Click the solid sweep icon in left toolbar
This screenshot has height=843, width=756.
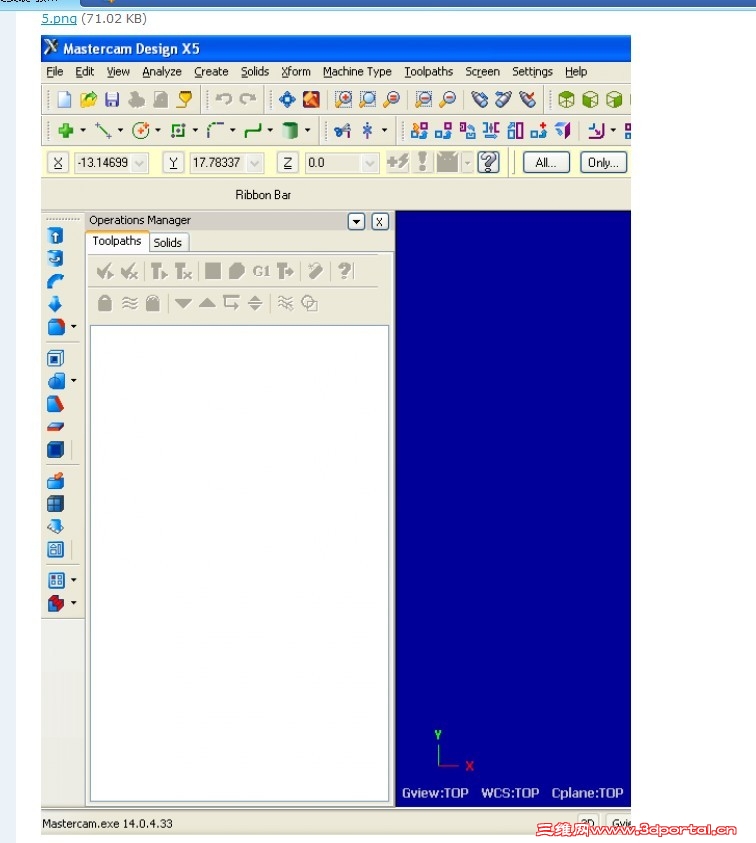coord(55,281)
